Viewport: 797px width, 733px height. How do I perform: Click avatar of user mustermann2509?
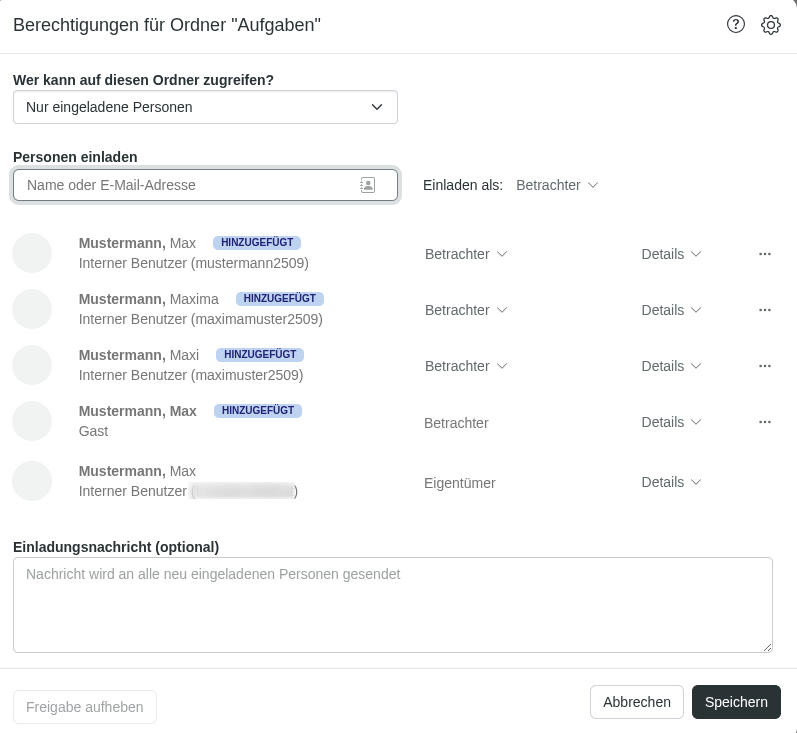[x=32, y=254]
